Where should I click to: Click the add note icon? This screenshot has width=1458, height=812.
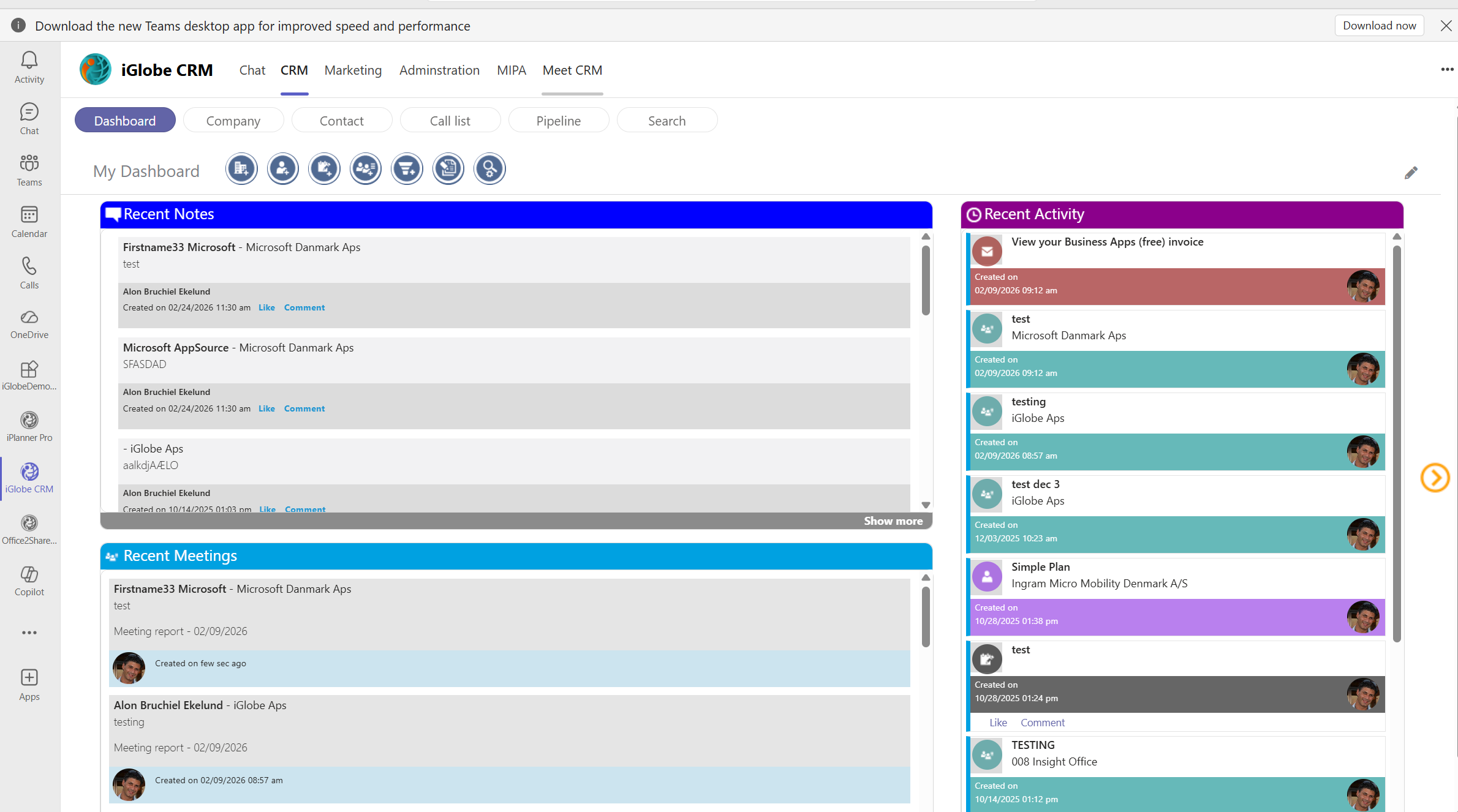pyautogui.click(x=324, y=169)
